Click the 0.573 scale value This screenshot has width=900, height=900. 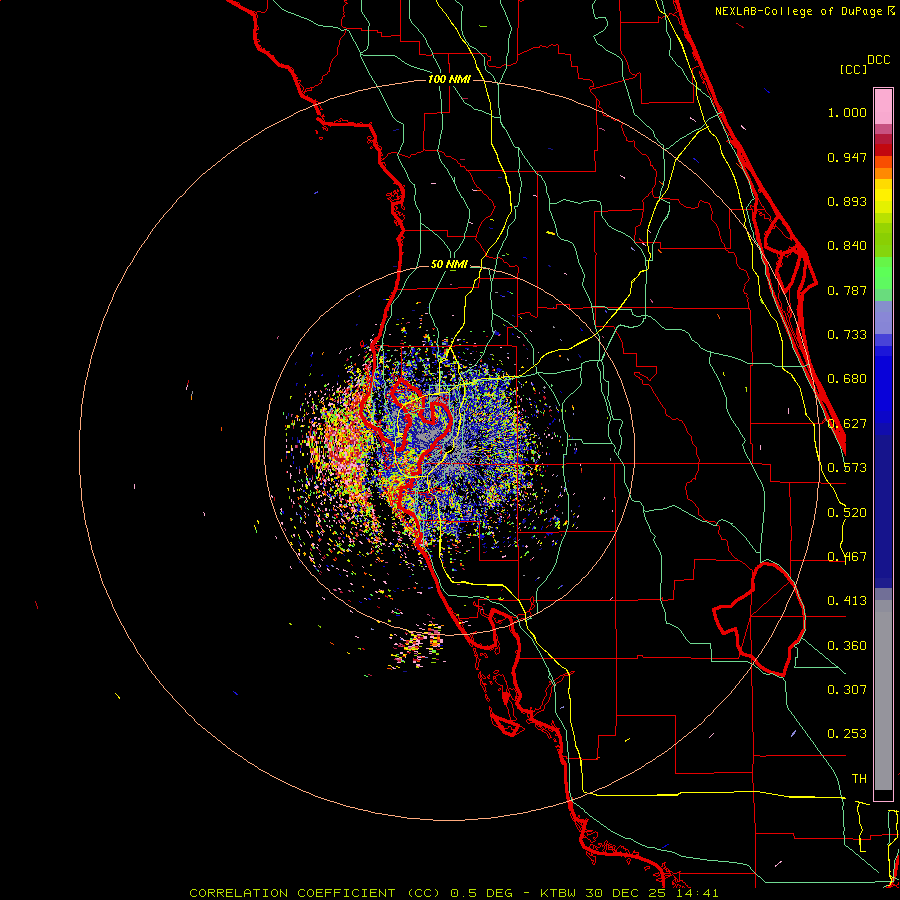(847, 468)
